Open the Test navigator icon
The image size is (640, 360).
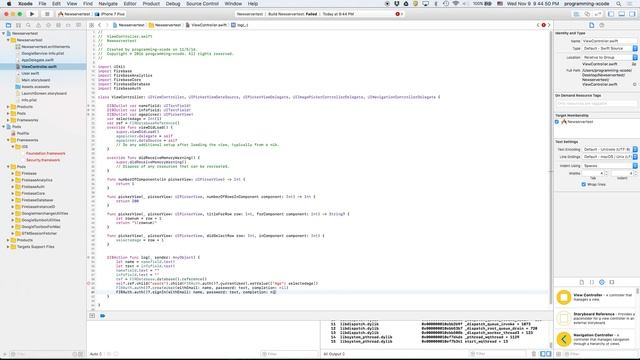click(x=48, y=25)
